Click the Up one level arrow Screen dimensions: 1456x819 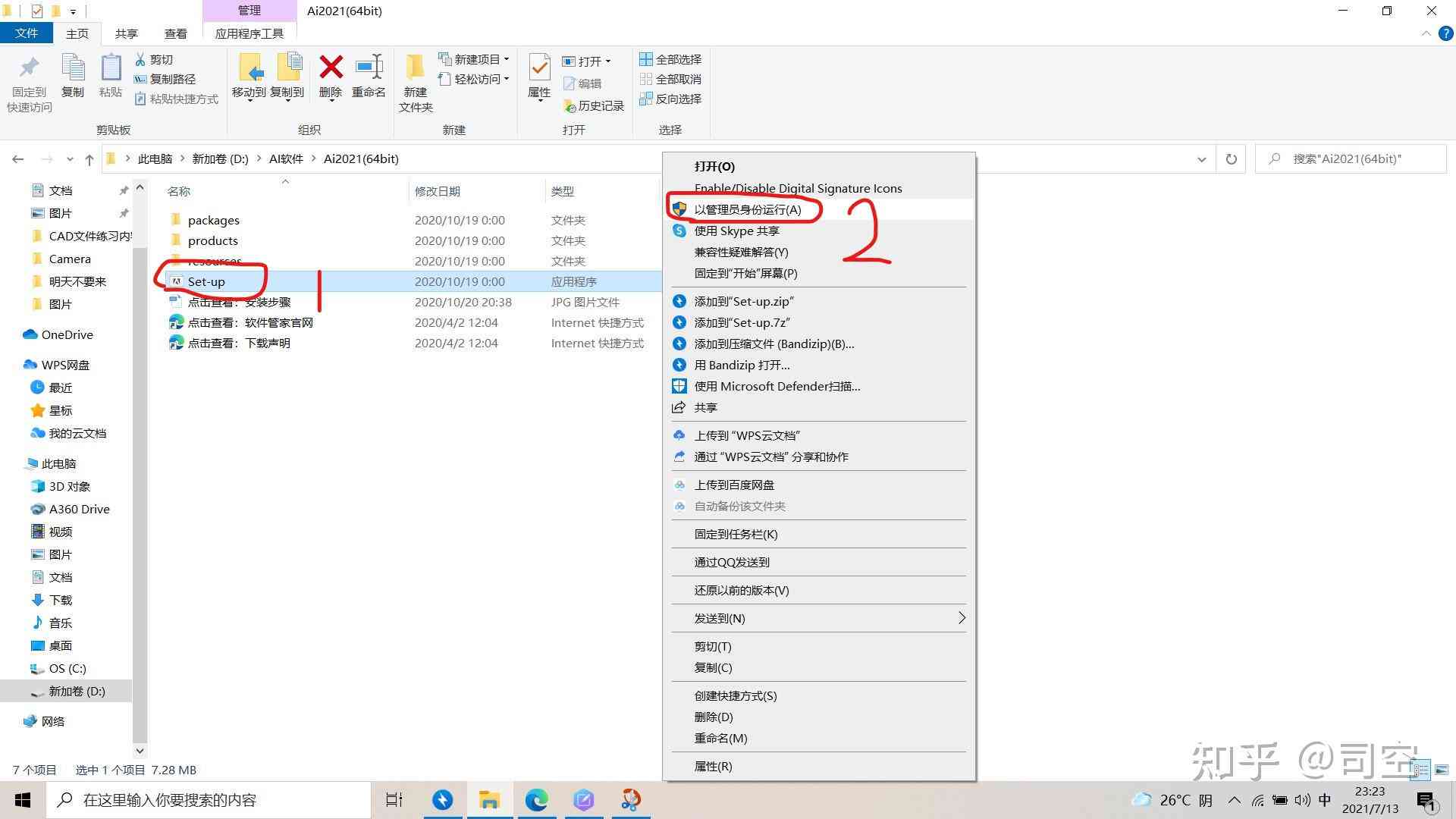click(x=89, y=159)
